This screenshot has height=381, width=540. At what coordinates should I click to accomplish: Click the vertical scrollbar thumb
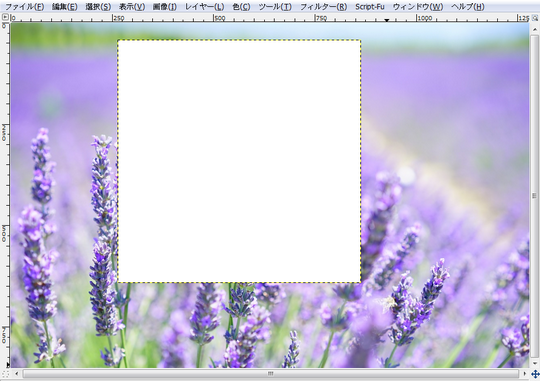click(534, 196)
